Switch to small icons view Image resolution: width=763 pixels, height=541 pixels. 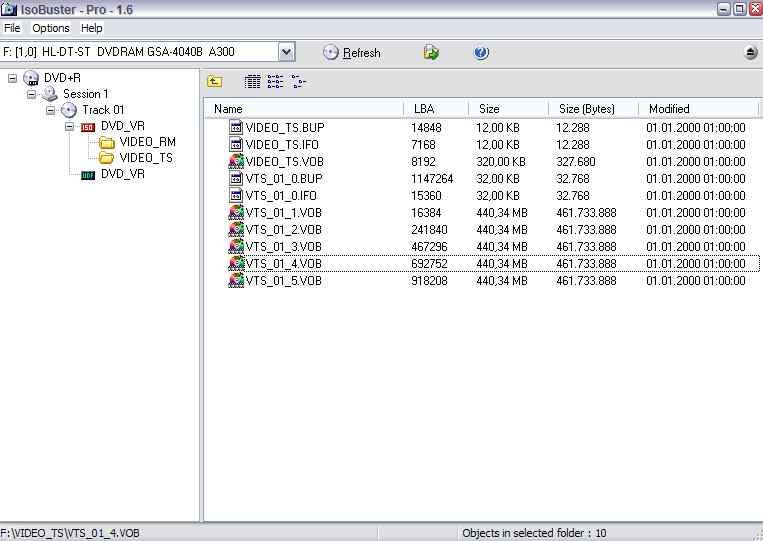point(275,82)
